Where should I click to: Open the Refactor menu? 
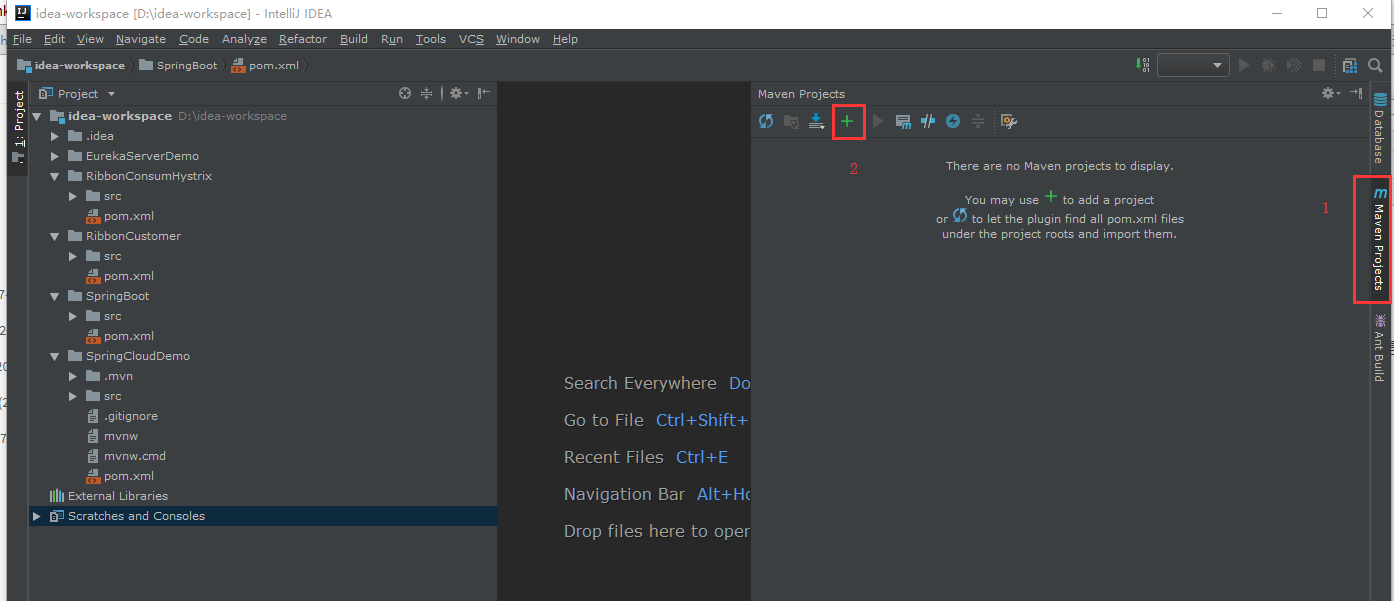302,39
